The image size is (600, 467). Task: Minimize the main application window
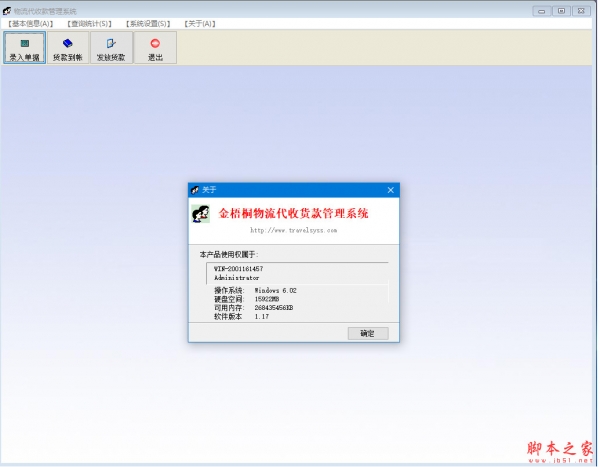(x=542, y=11)
